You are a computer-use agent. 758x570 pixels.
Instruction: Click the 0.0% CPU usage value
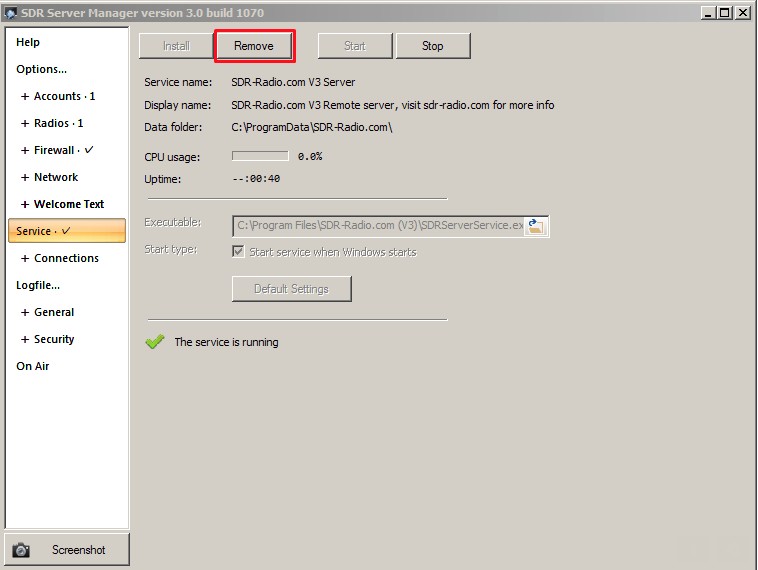point(310,156)
